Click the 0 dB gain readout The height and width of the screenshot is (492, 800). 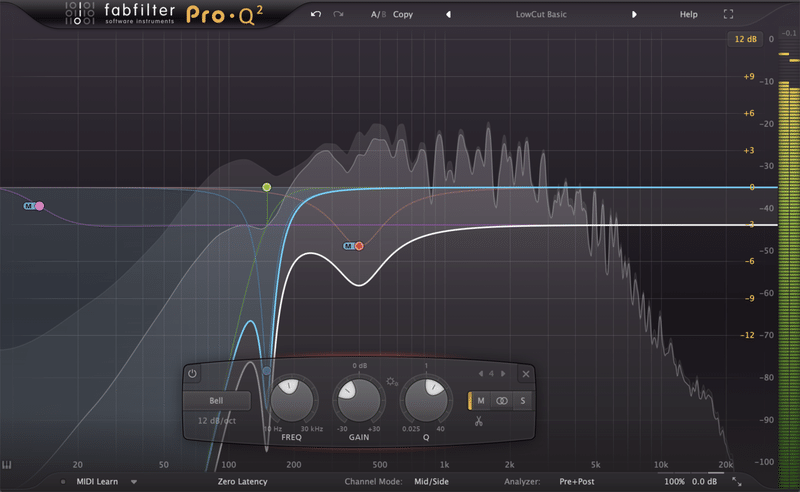[360, 365]
